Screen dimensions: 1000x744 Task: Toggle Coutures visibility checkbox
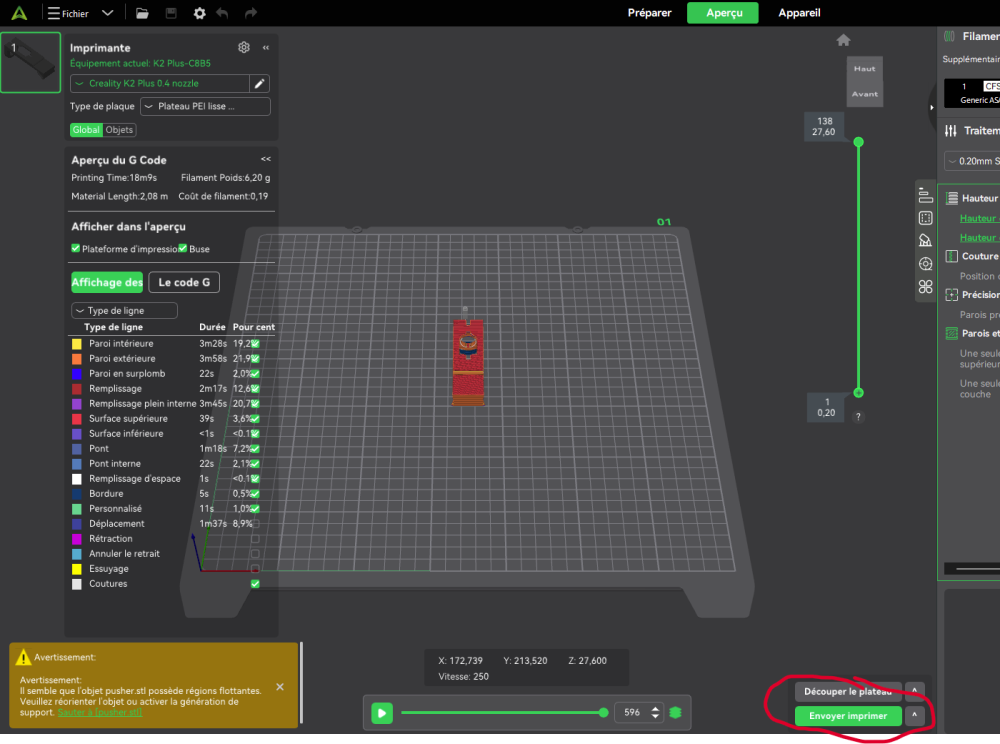(255, 584)
